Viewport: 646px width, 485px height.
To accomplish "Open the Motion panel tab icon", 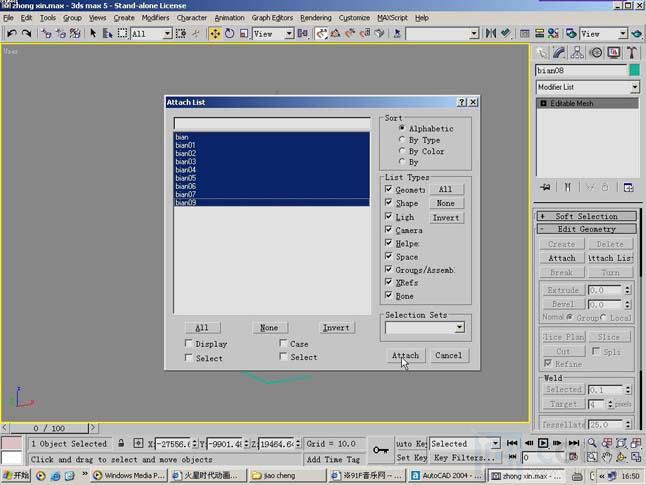I will coord(596,52).
